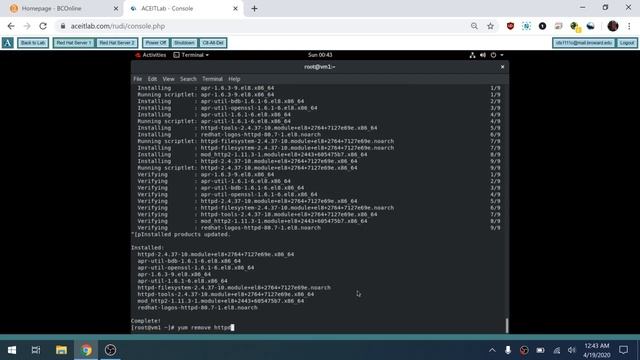Click the dark blue round extension icon
Image resolution: width=640 pixels, height=360 pixels.
coord(591,26)
